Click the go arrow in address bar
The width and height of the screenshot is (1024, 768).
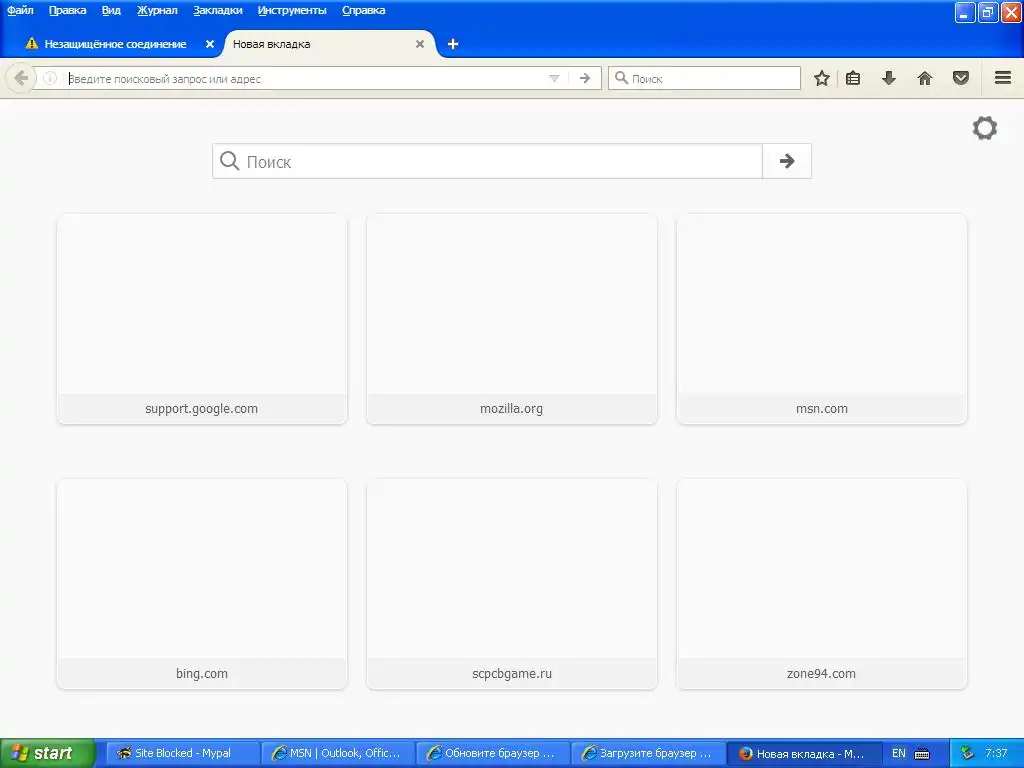click(584, 78)
